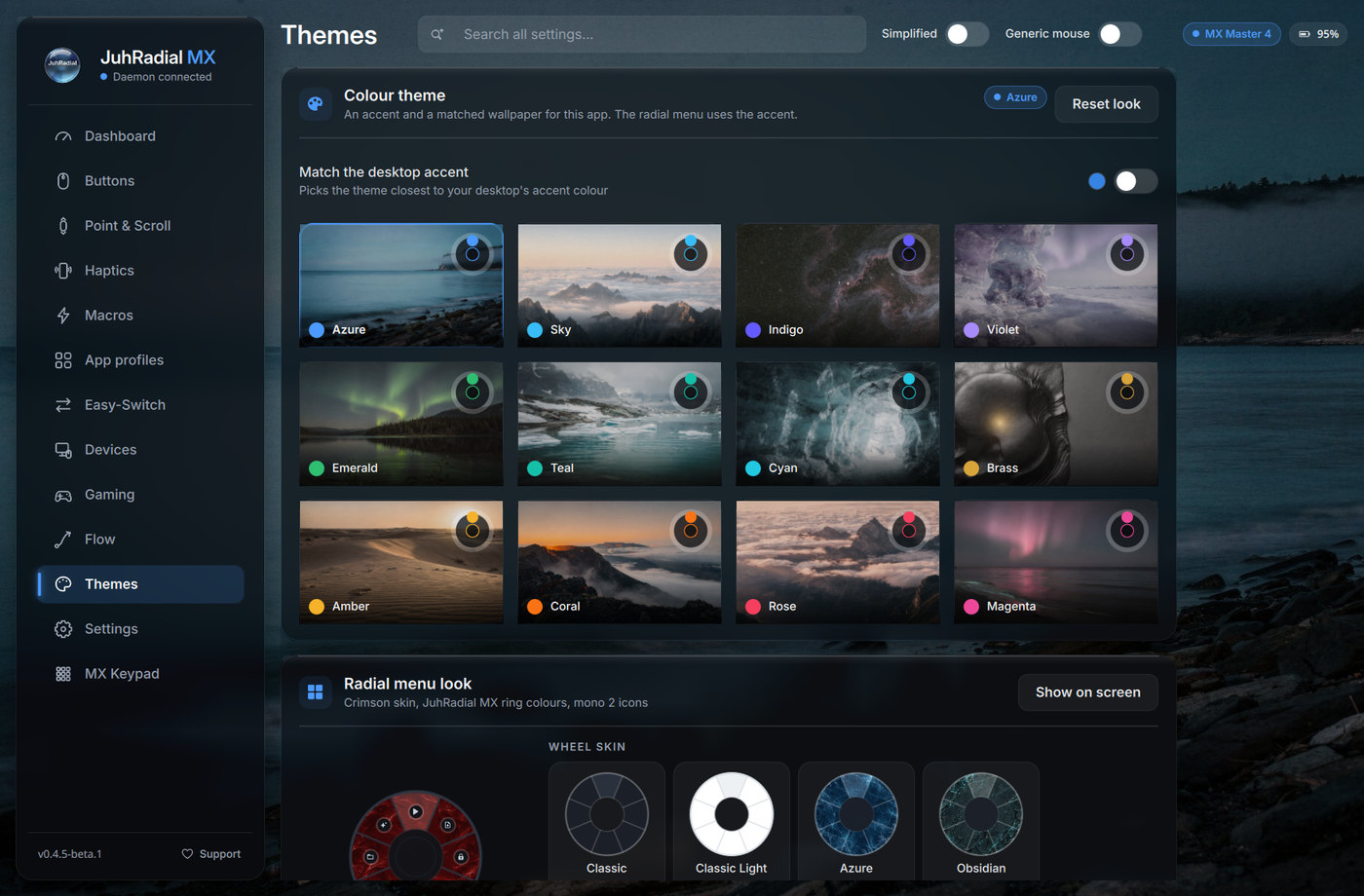Choose the Classic wheel skin

pyautogui.click(x=607, y=822)
